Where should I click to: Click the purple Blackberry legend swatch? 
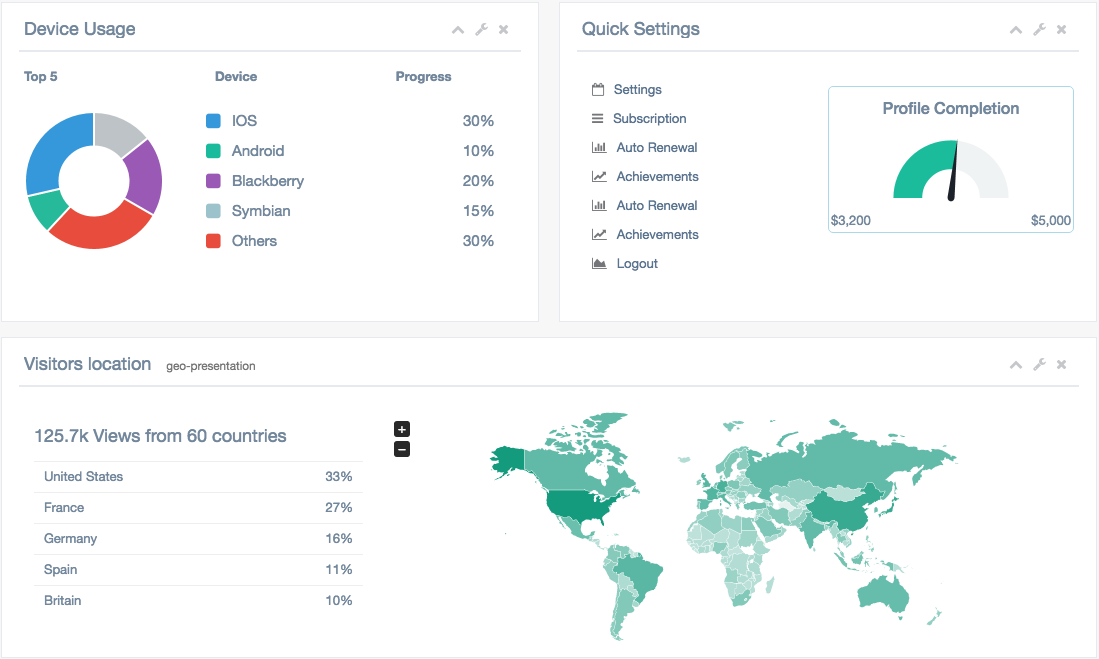click(x=213, y=181)
